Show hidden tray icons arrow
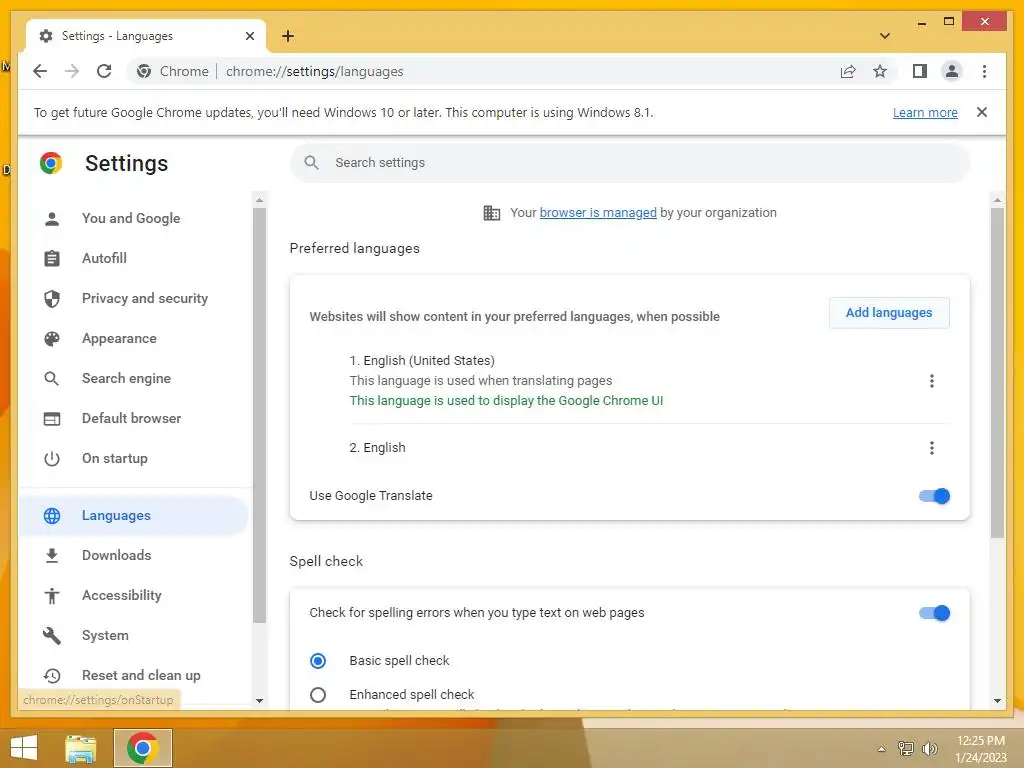The height and width of the screenshot is (768, 1024). 881,749
